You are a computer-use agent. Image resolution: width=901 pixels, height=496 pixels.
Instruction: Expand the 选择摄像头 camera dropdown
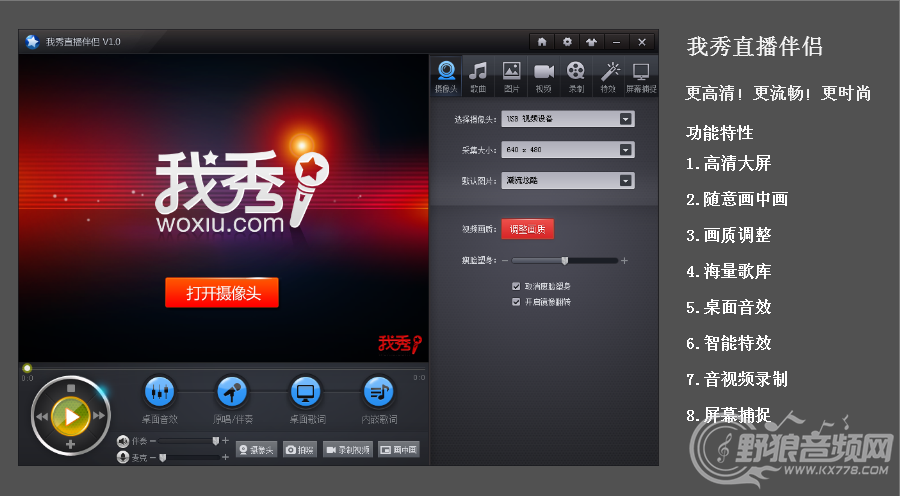(x=626, y=119)
